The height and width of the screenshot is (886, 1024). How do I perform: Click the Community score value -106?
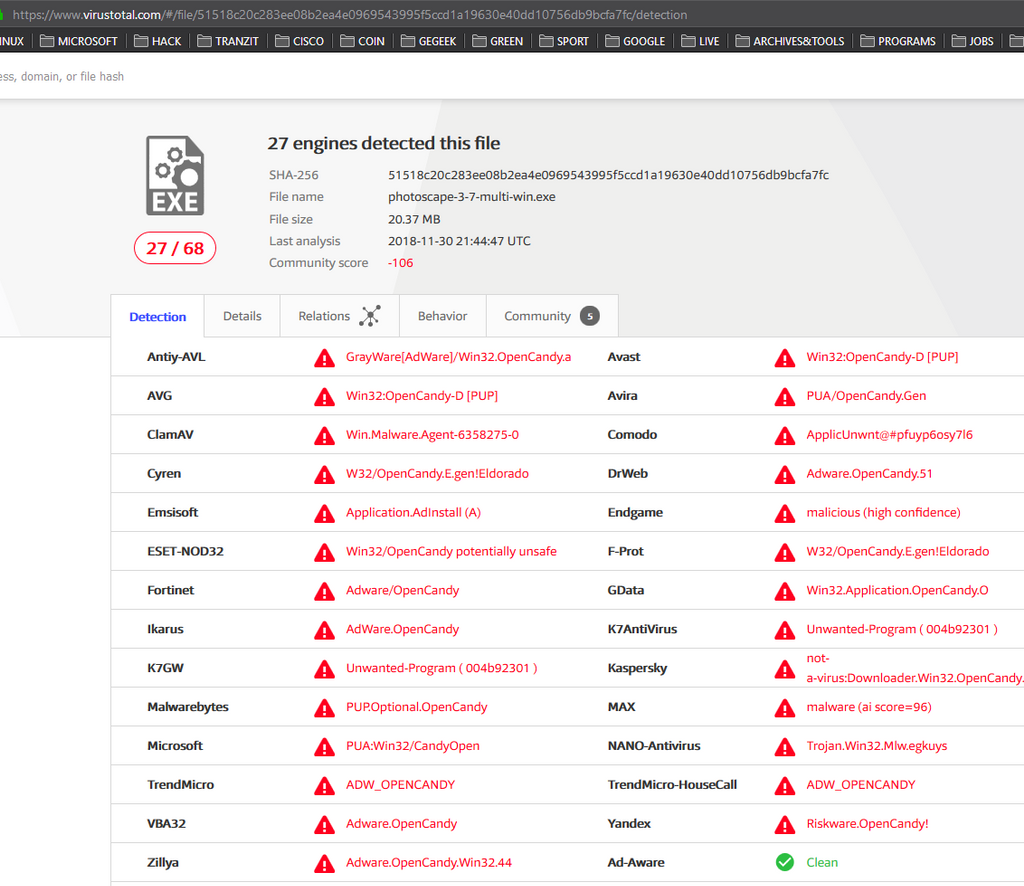click(400, 263)
